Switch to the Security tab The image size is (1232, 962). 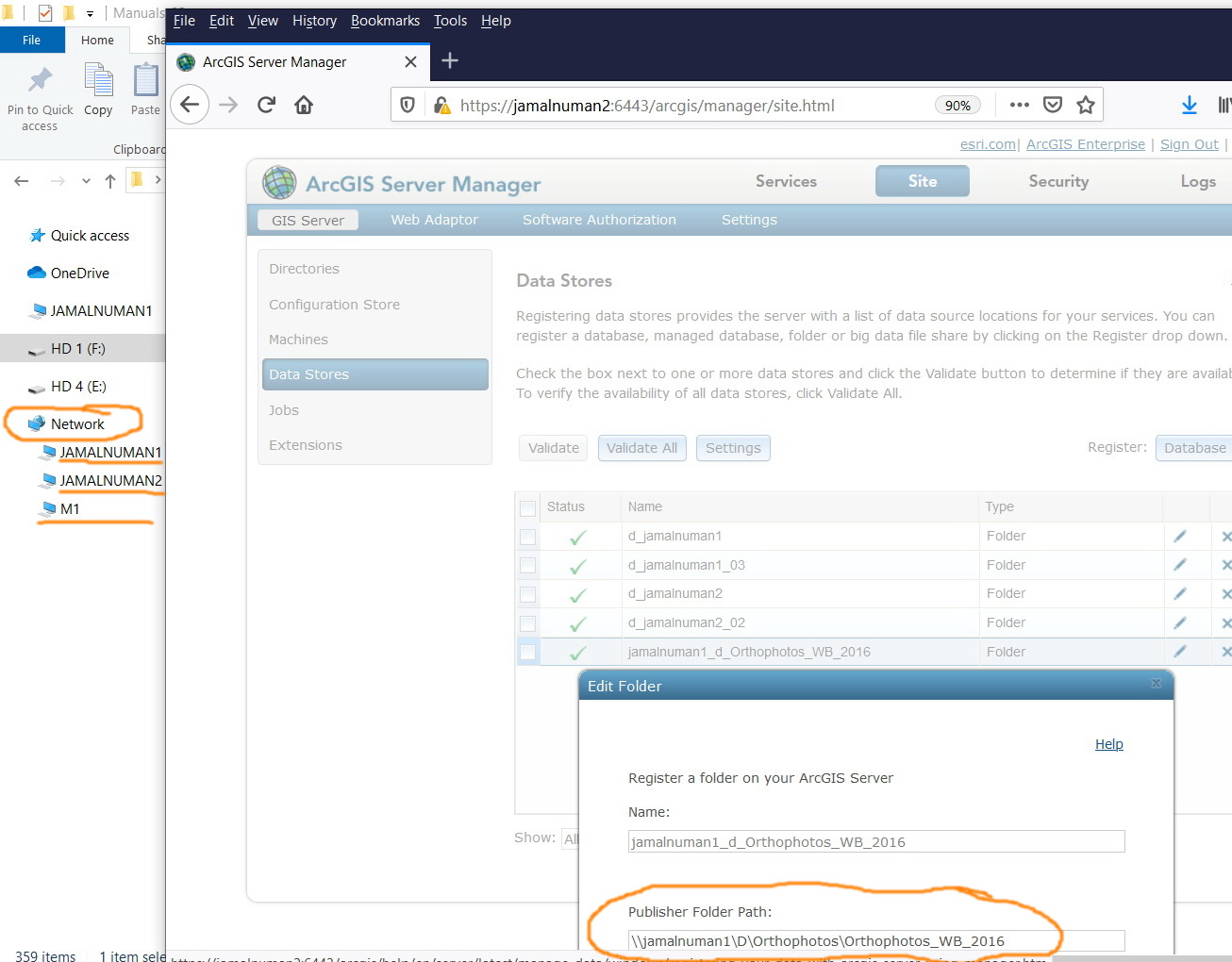coord(1058,181)
